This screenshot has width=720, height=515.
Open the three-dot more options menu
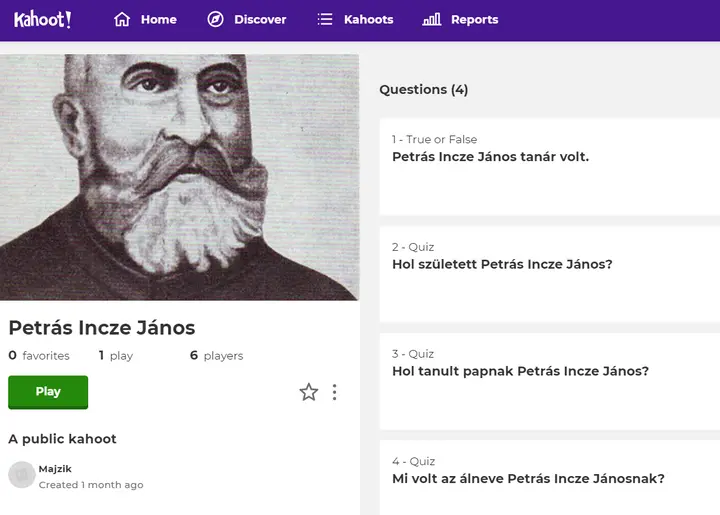point(334,392)
